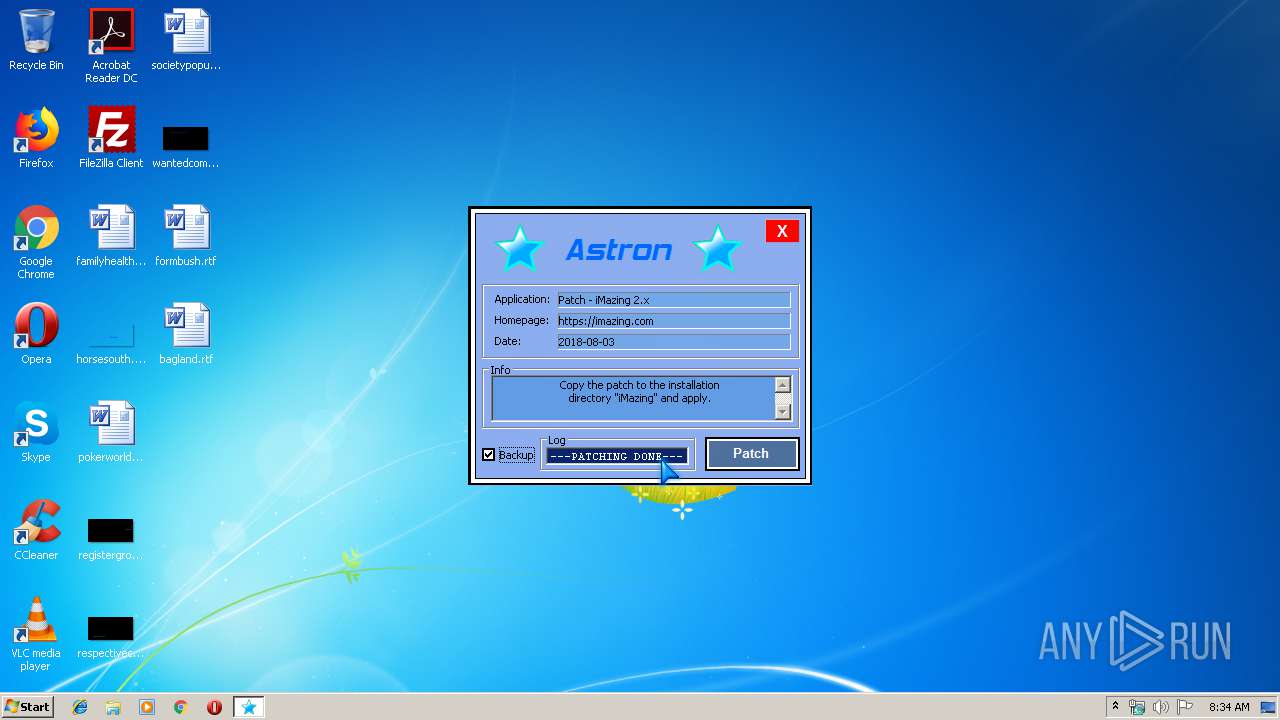Click the right star logo in Astron
The width and height of the screenshot is (1280, 720).
point(717,249)
